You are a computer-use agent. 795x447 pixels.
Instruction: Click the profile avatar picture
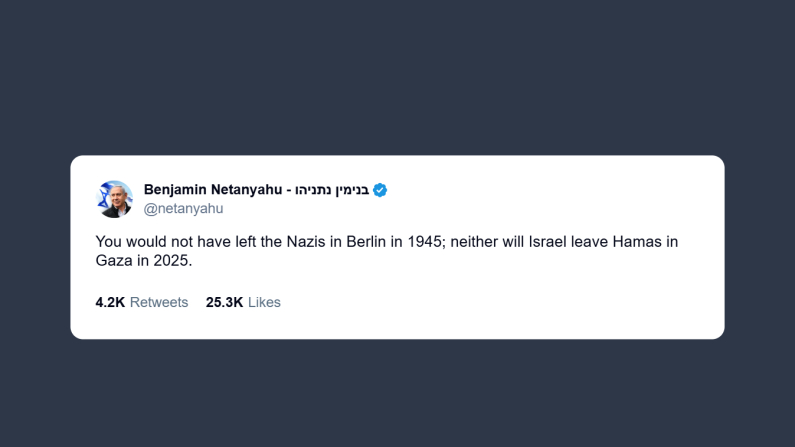click(x=115, y=199)
